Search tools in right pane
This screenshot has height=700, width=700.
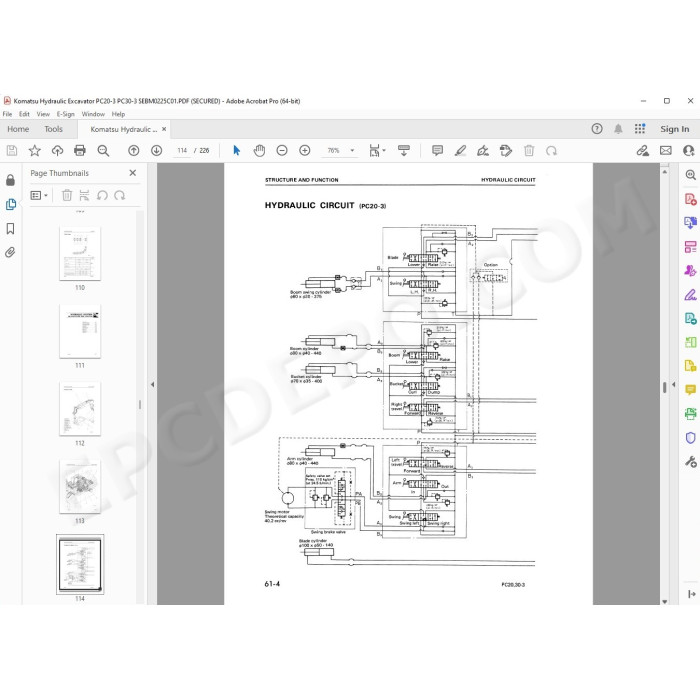click(690, 175)
